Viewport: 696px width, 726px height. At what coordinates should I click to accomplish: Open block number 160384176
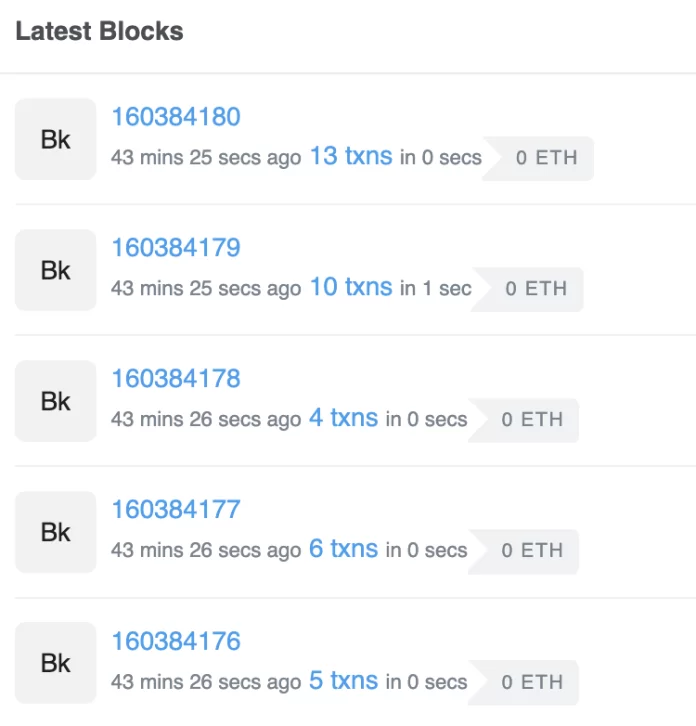point(176,641)
